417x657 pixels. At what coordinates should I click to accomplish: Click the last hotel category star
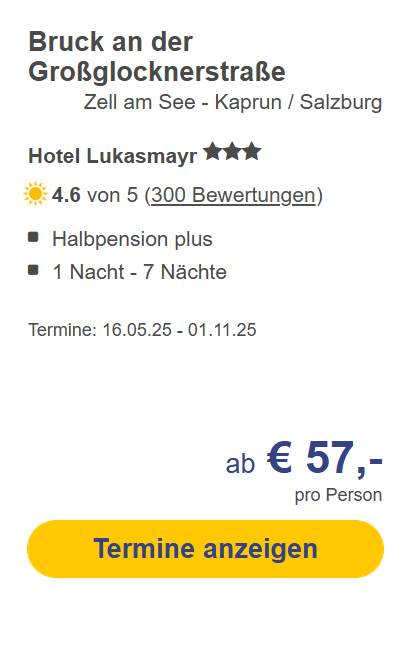tap(252, 151)
